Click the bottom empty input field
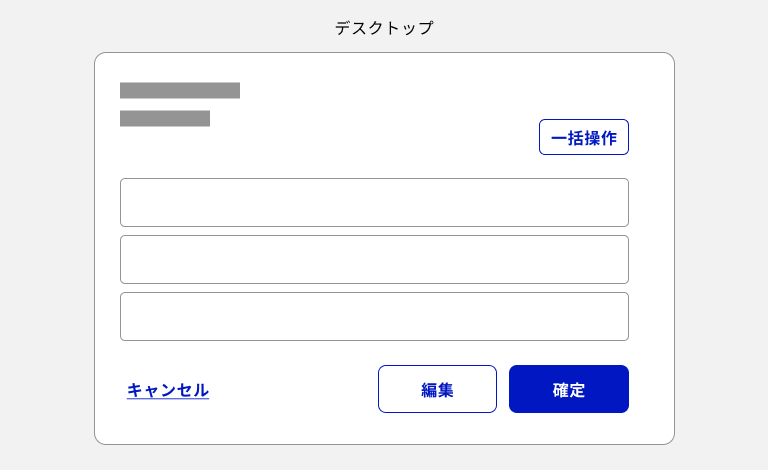 tap(374, 317)
